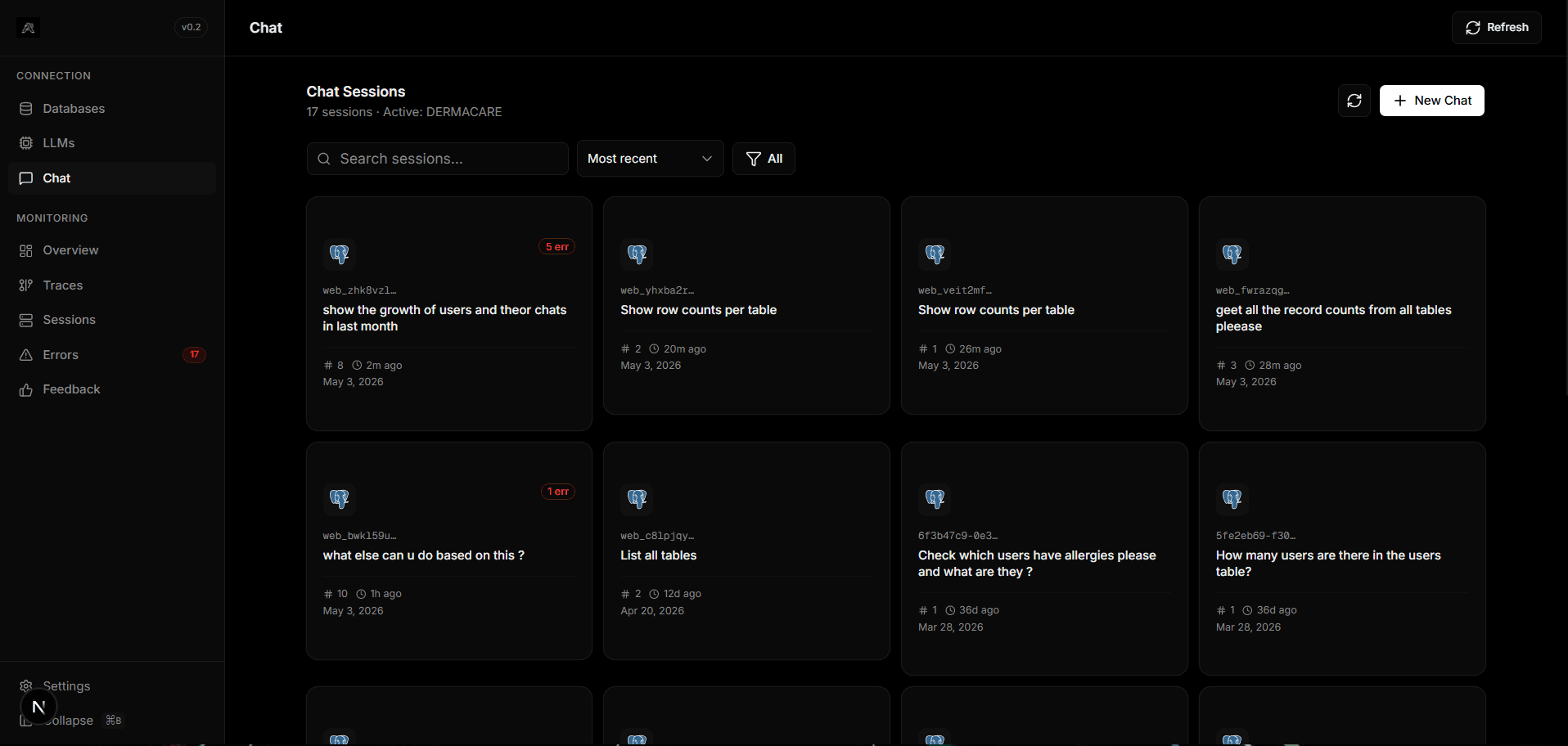1568x746 pixels.
Task: Click the Chat Sessions heading
Action: click(x=356, y=92)
